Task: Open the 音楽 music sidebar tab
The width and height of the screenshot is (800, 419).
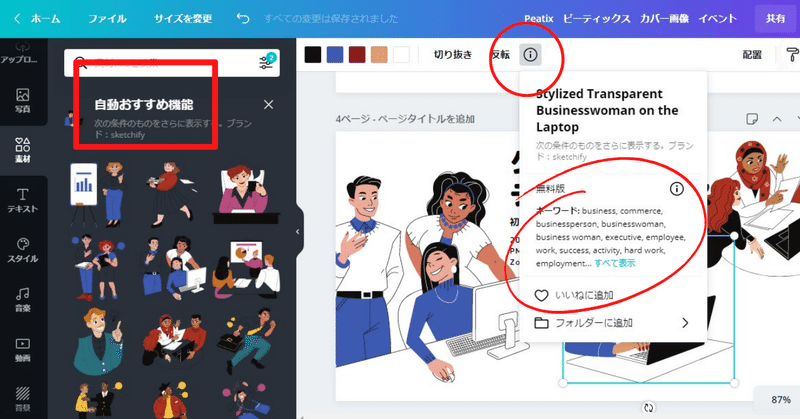Action: click(x=22, y=300)
